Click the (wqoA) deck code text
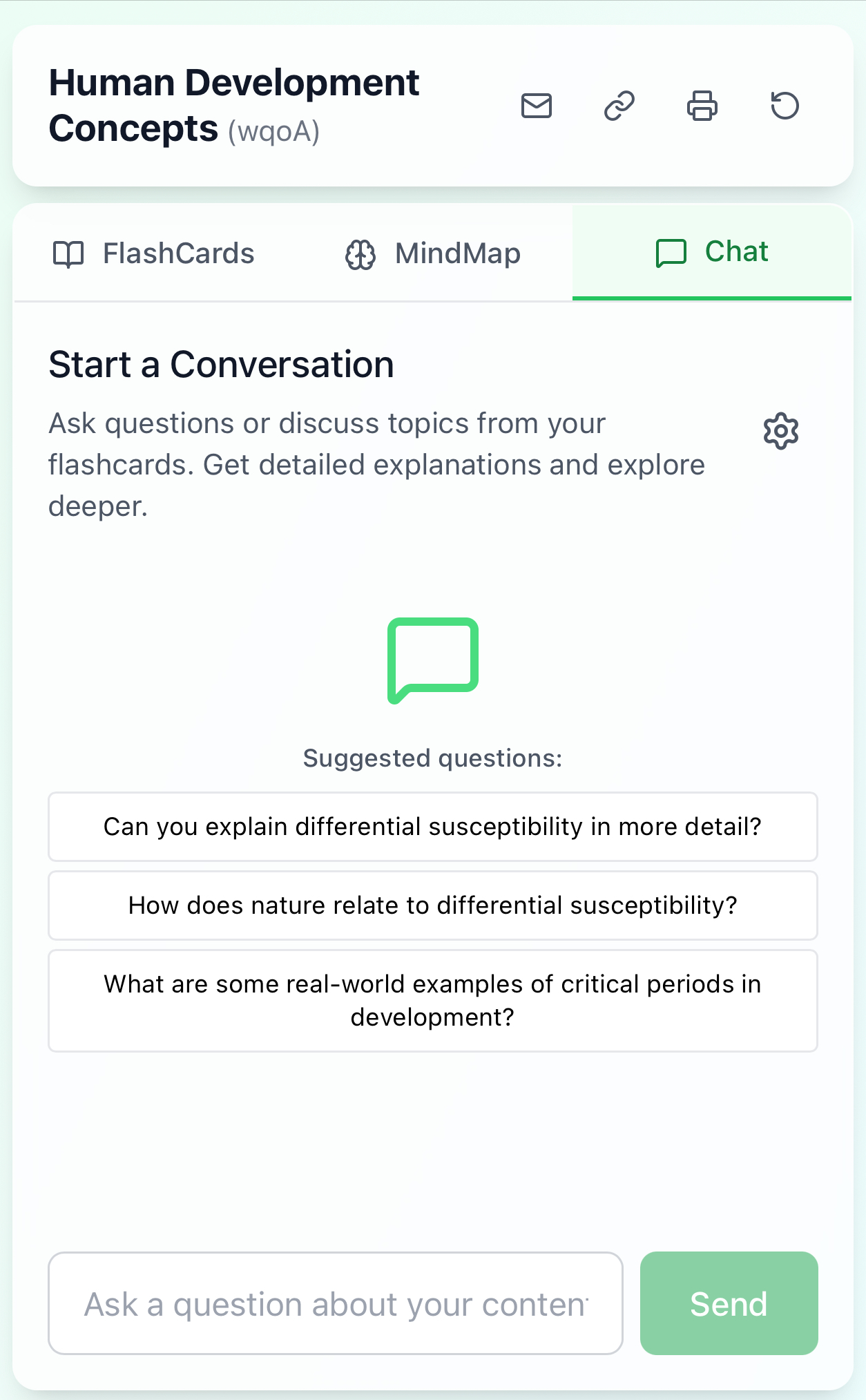This screenshot has width=866, height=1400. [273, 131]
